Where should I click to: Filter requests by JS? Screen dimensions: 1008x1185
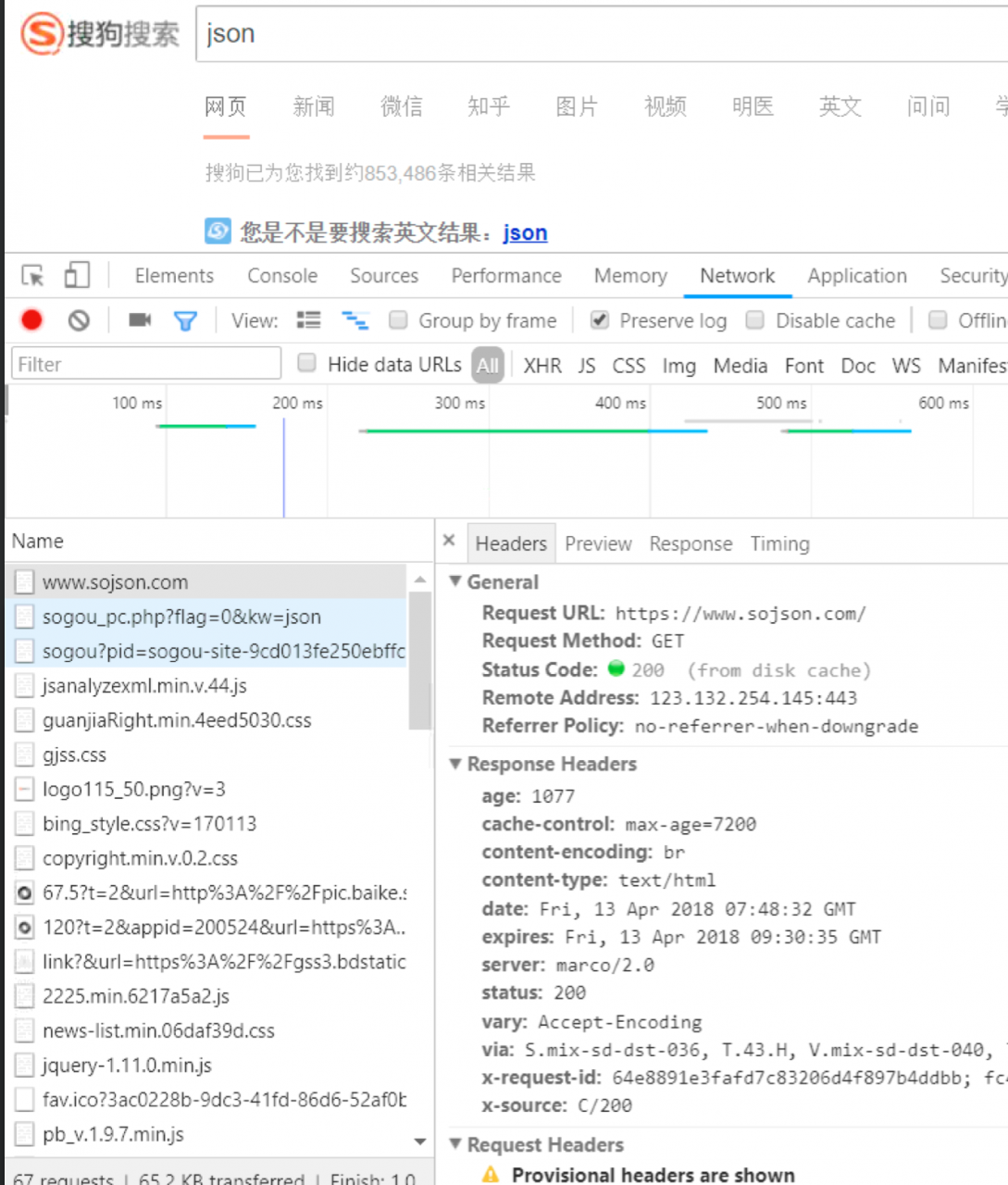click(x=587, y=366)
